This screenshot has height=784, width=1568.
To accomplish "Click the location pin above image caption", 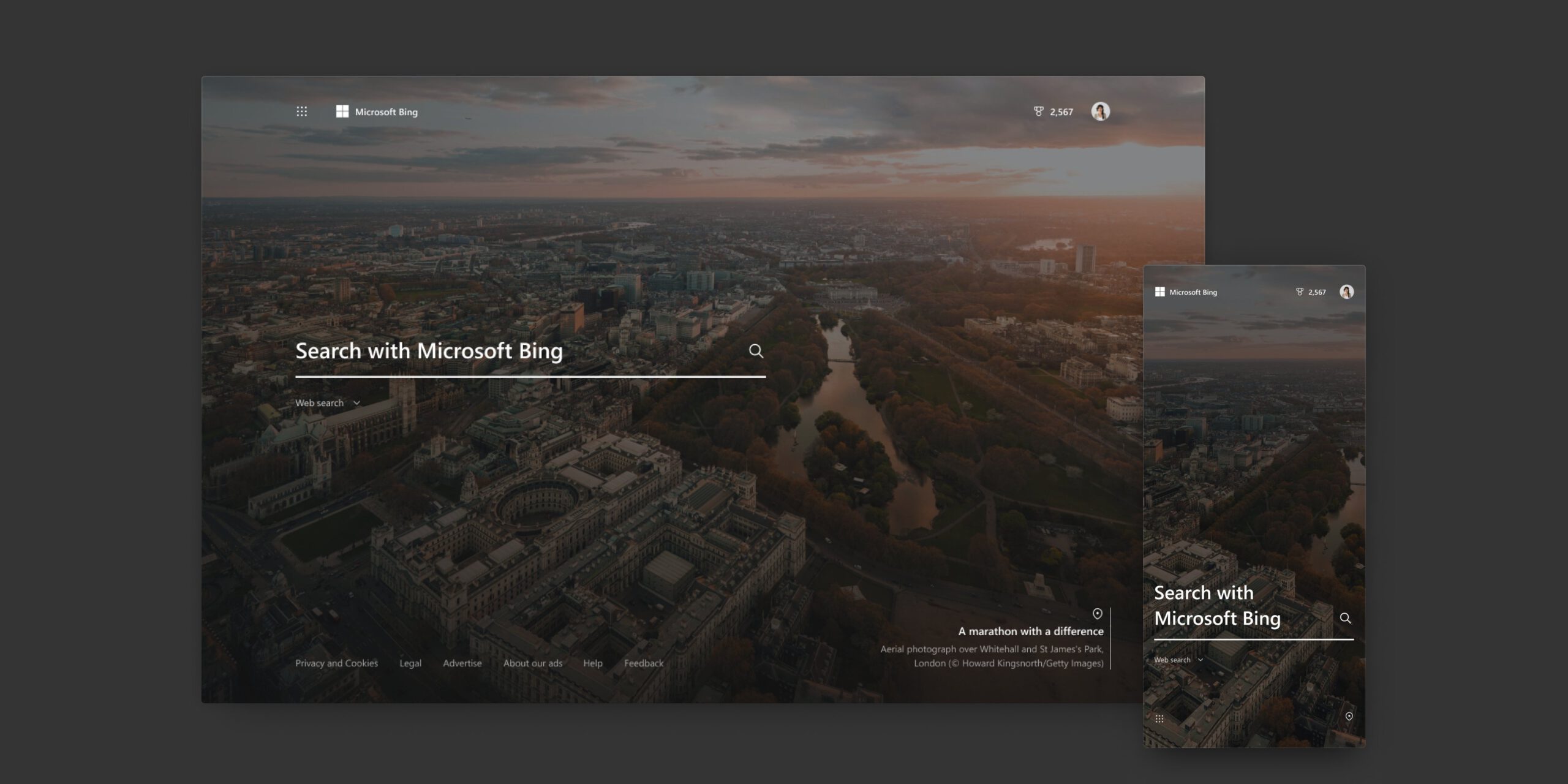I will click(x=1097, y=614).
